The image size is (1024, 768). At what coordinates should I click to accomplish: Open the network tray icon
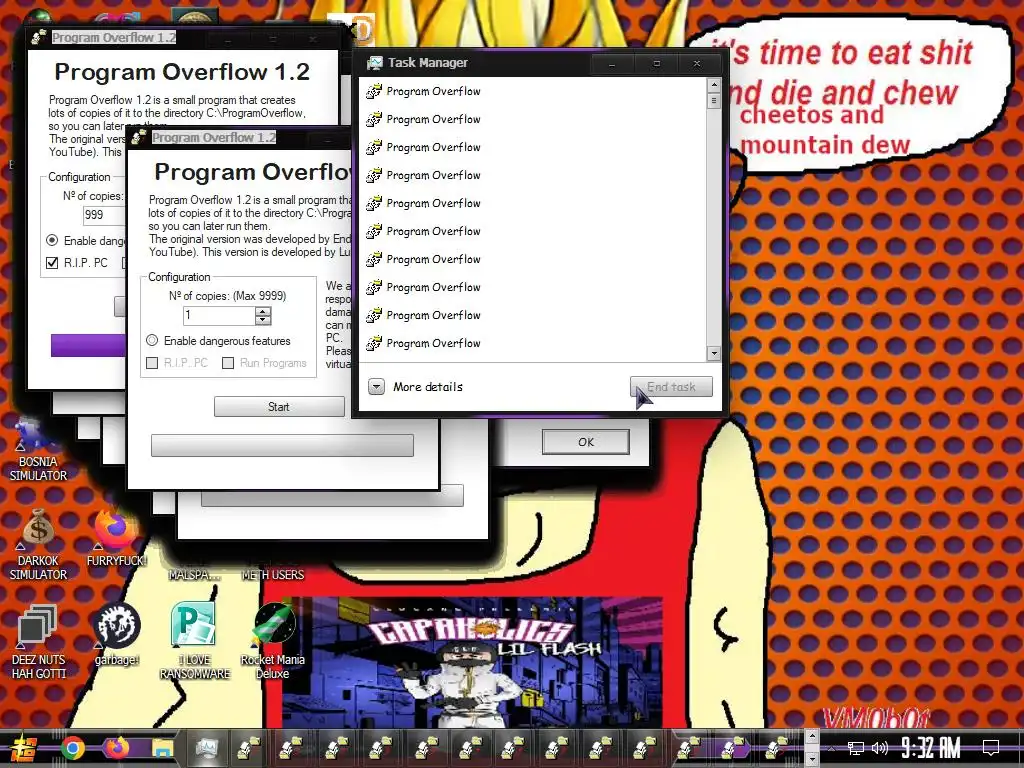click(856, 748)
